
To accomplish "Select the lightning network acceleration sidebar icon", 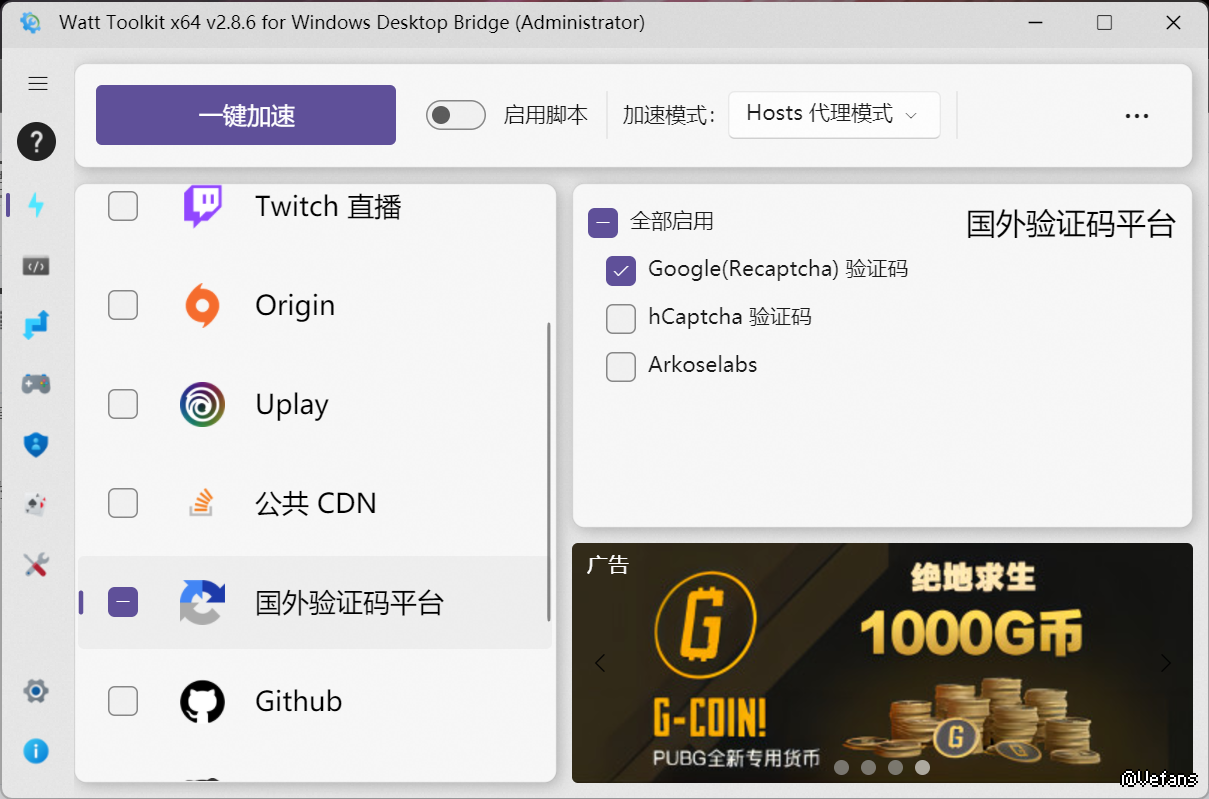I will (x=36, y=205).
